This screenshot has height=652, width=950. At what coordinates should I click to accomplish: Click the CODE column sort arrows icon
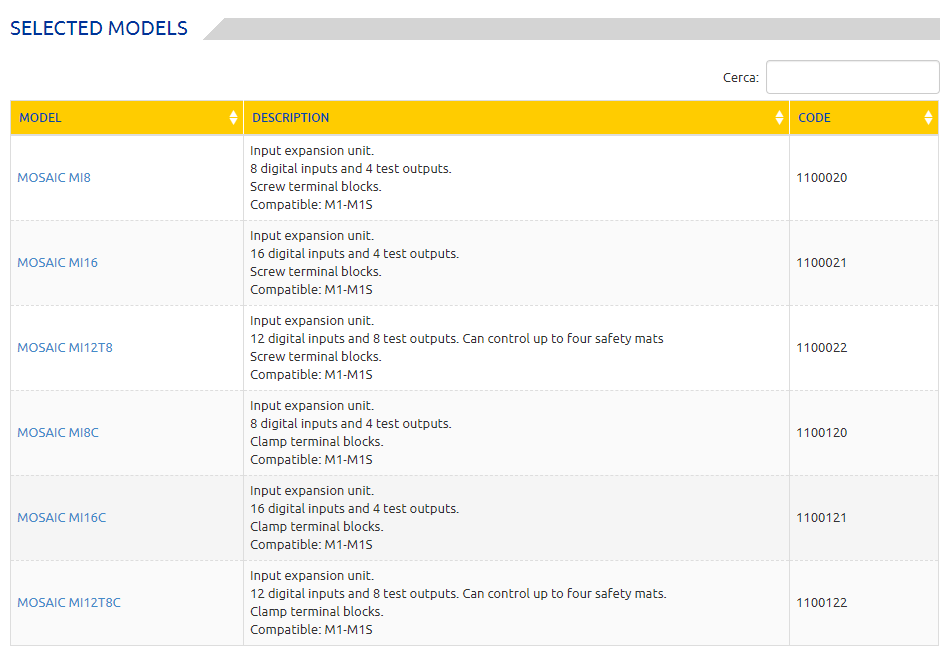pyautogui.click(x=928, y=118)
